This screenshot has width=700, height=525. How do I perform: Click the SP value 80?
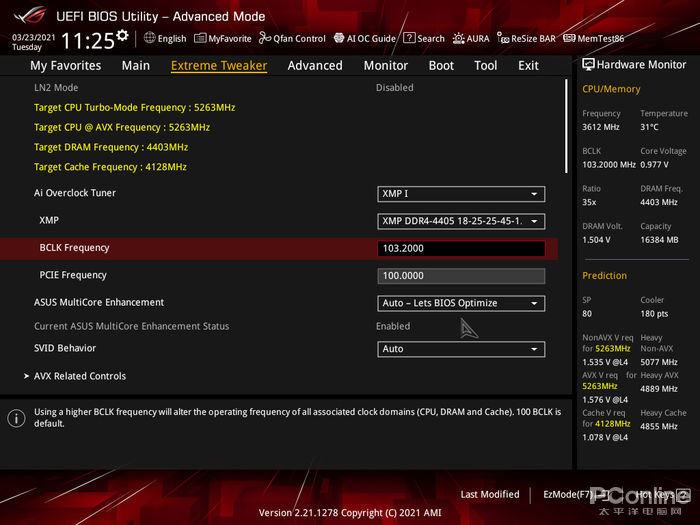[x=587, y=314]
